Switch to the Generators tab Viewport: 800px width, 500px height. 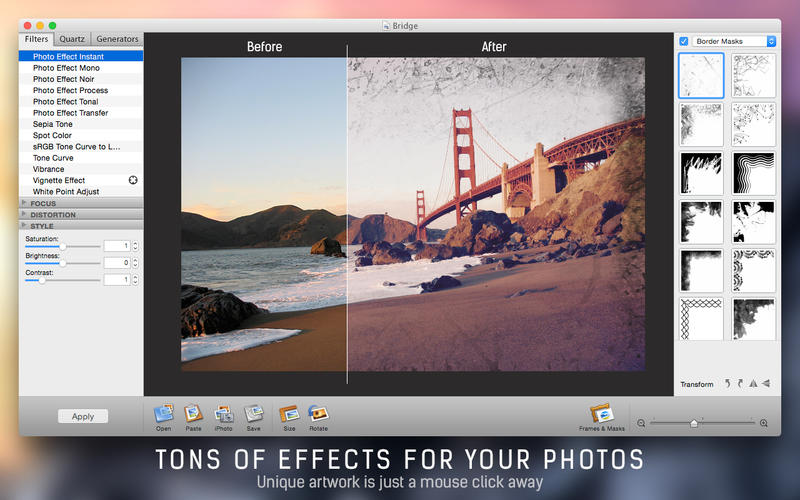(117, 39)
